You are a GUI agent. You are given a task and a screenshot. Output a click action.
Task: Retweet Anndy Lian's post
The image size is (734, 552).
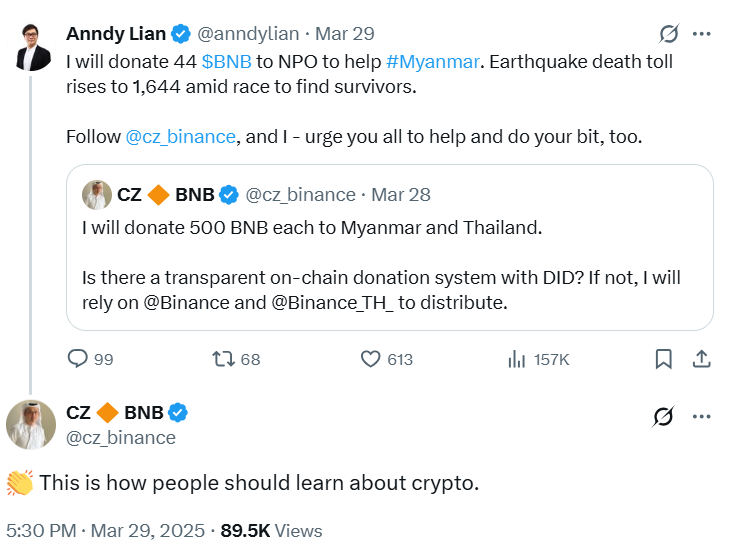point(223,359)
